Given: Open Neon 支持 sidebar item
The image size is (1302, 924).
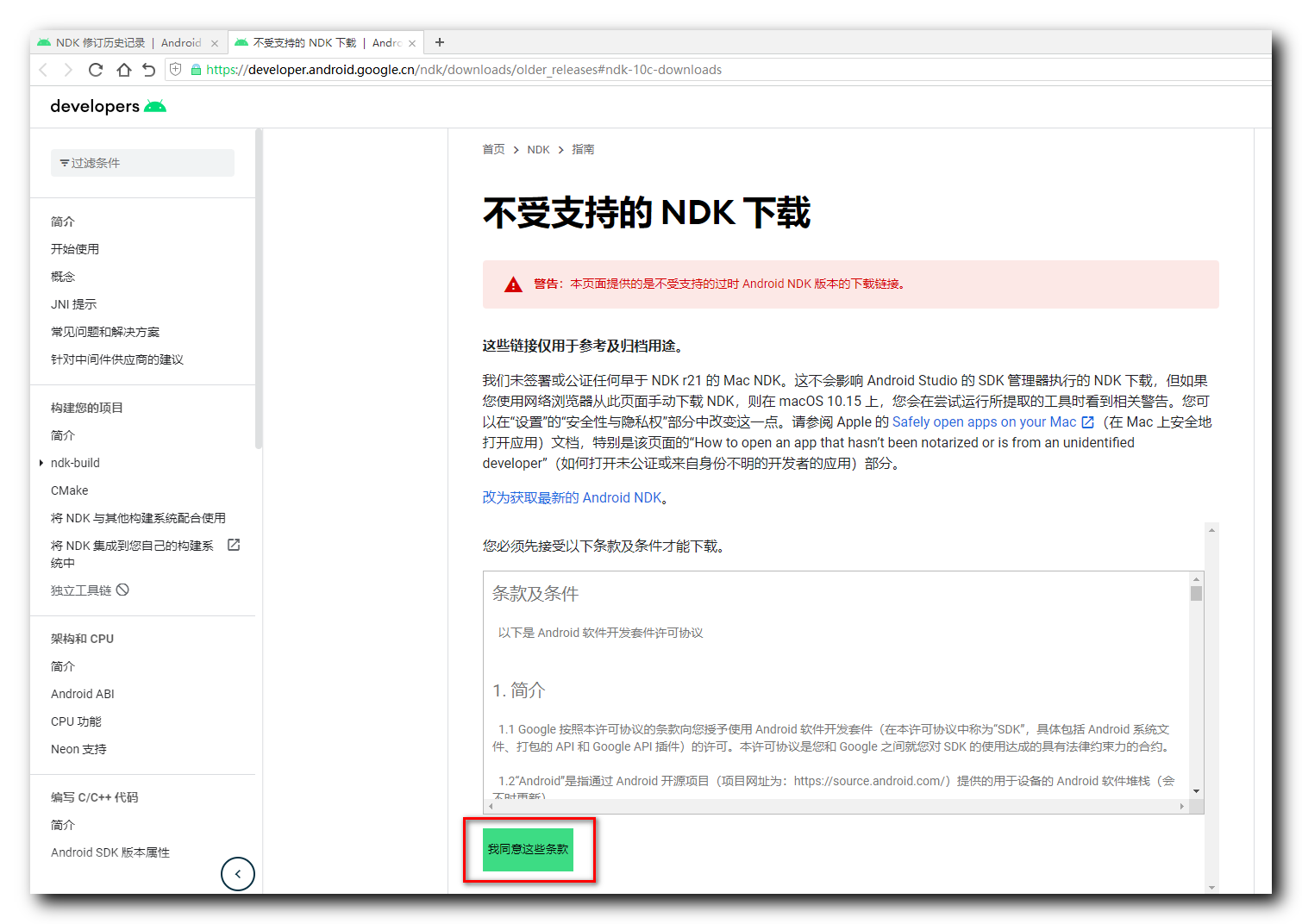Looking at the screenshot, I should click(78, 749).
